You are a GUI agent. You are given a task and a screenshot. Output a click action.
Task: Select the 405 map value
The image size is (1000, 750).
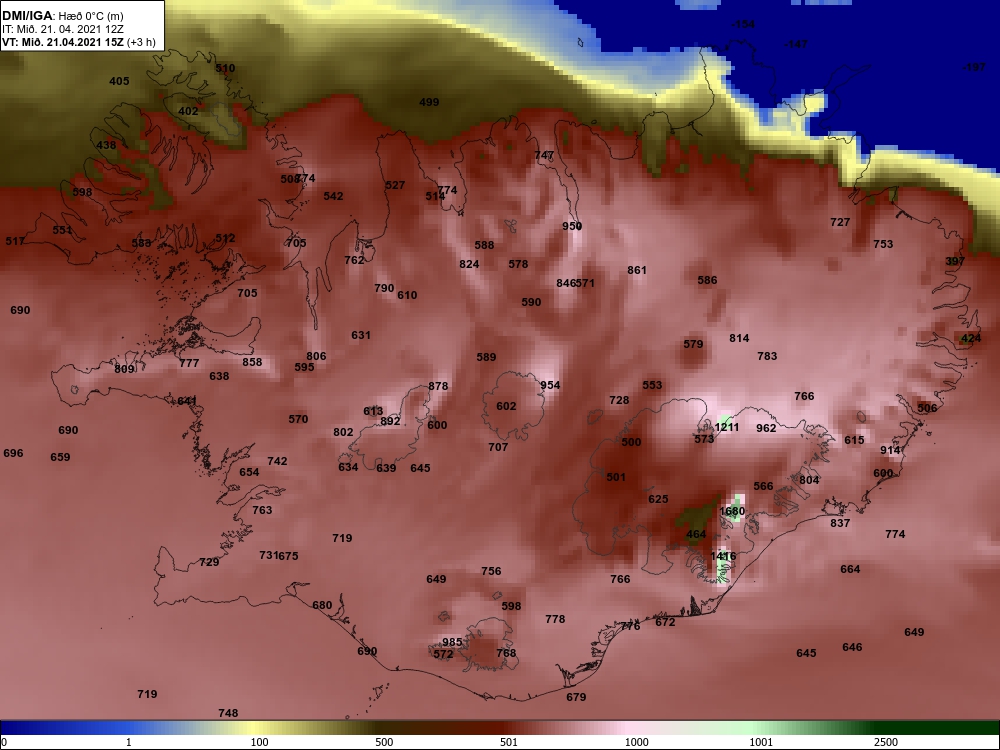[x=119, y=81]
